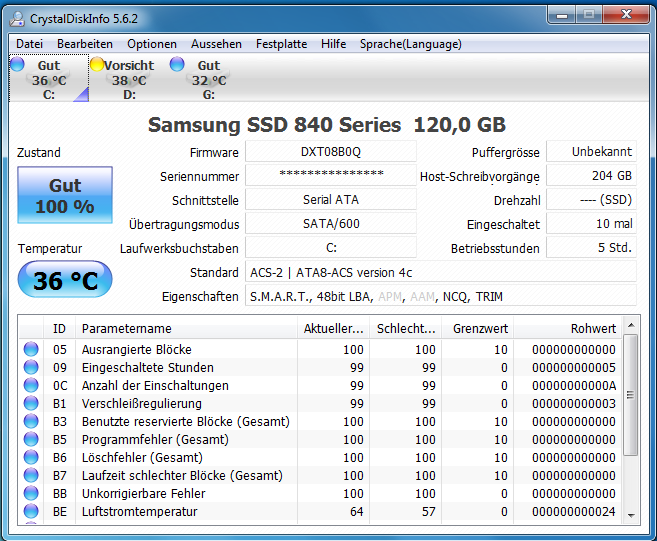657x541 pixels.
Task: Click the Puffergrösse value Unbekannt
Action: click(x=591, y=151)
